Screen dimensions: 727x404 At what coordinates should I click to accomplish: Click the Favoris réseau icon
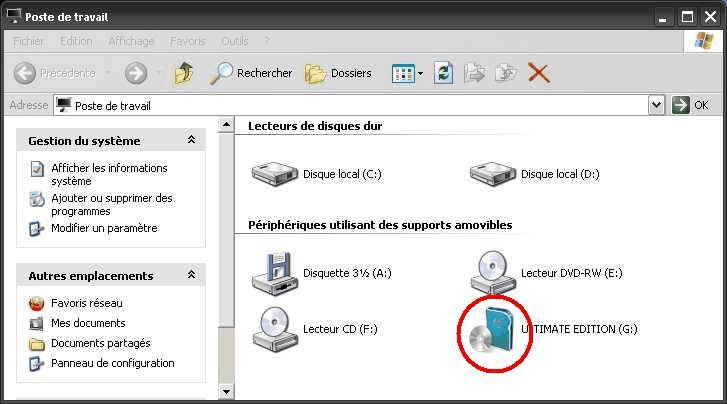click(37, 304)
